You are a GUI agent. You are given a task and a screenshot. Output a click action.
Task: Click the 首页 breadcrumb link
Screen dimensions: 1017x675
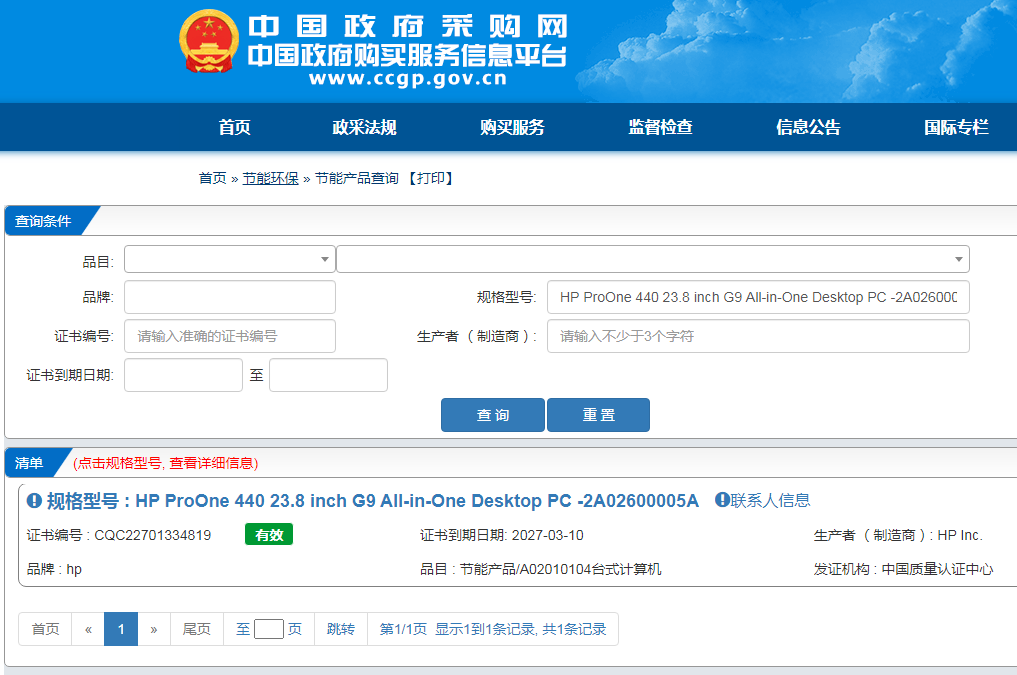click(212, 178)
